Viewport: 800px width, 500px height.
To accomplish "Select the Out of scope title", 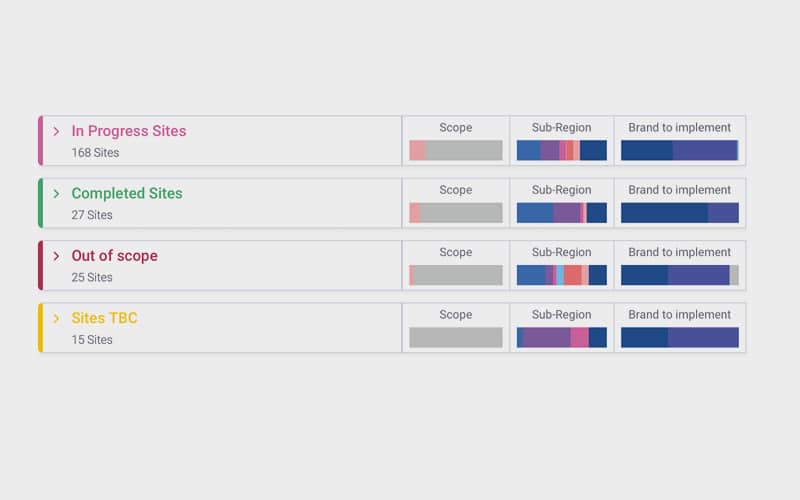I will 114,256.
